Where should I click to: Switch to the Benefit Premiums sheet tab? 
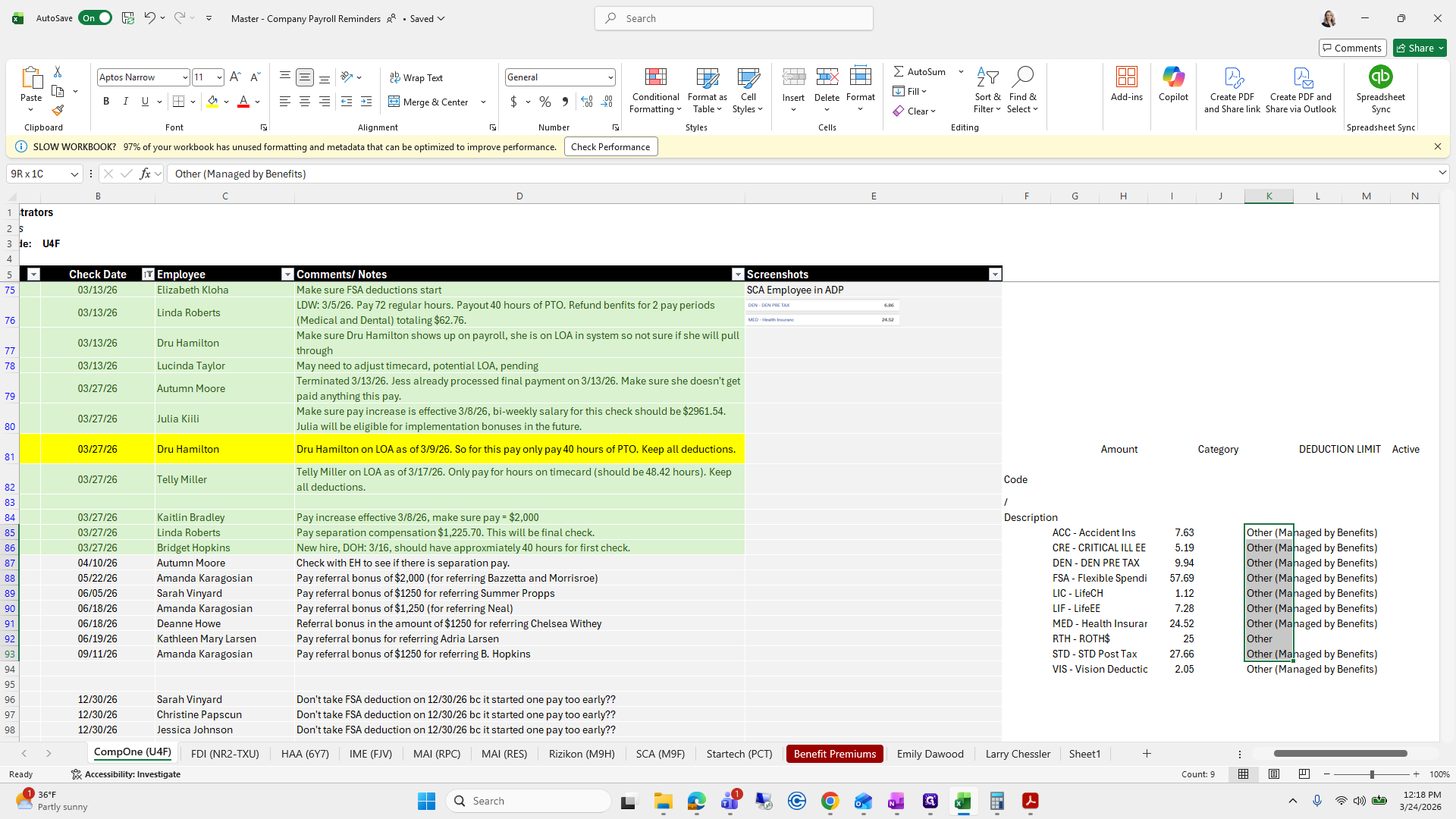tap(834, 754)
